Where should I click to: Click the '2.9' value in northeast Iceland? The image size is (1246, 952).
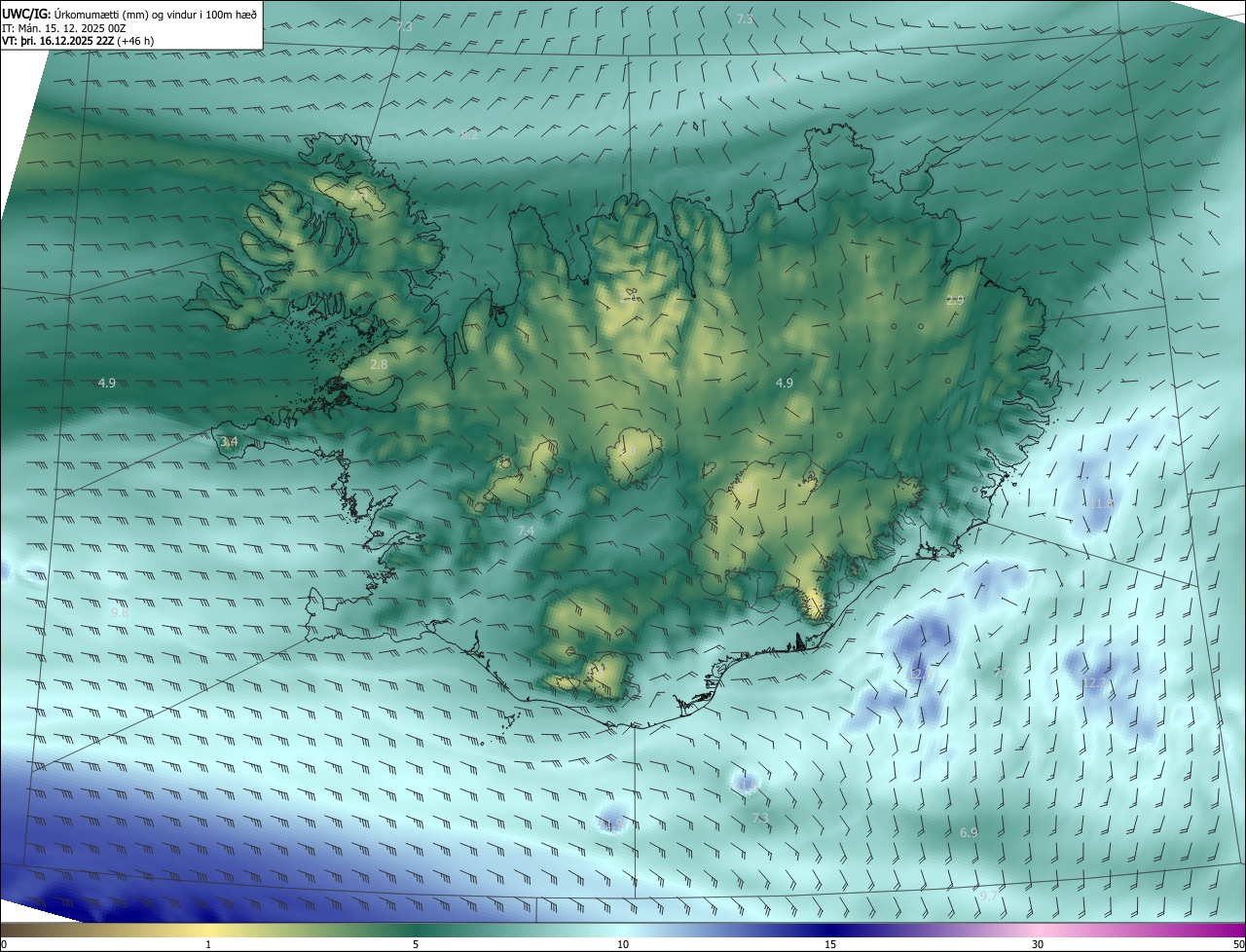coord(955,300)
